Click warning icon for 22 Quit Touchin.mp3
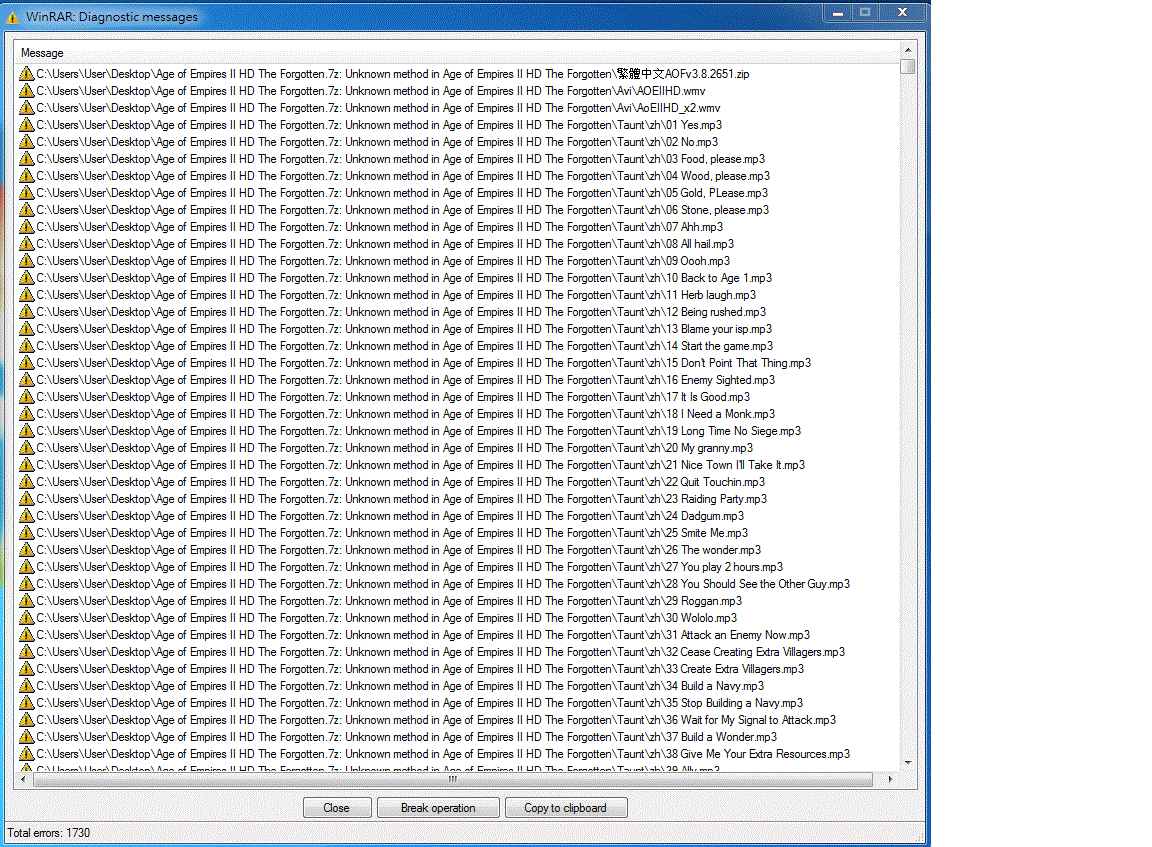 pyautogui.click(x=26, y=481)
